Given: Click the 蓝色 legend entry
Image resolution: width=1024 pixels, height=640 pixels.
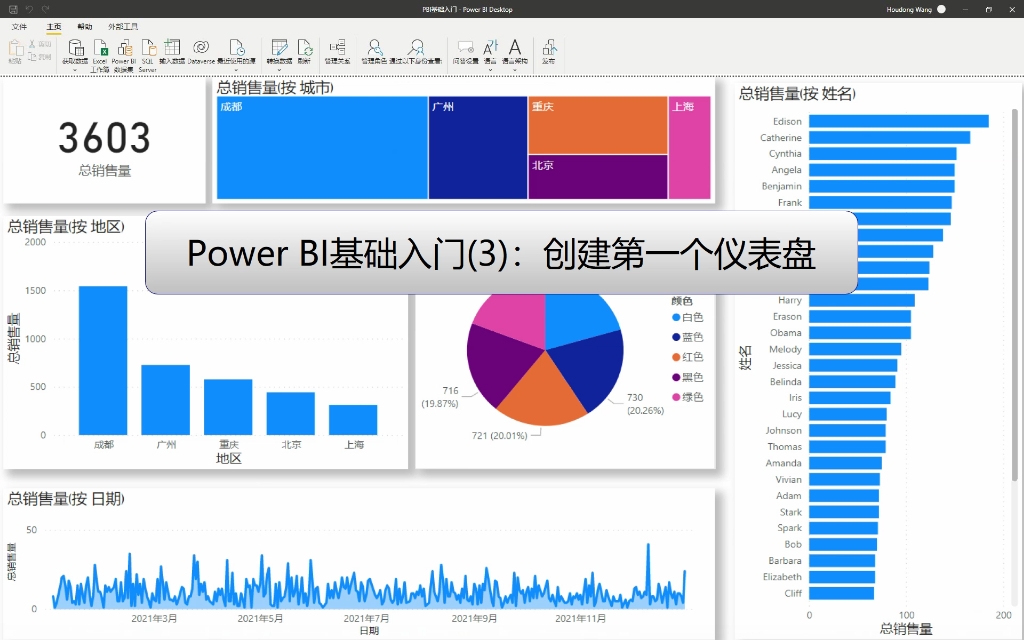Looking at the screenshot, I should [688, 337].
